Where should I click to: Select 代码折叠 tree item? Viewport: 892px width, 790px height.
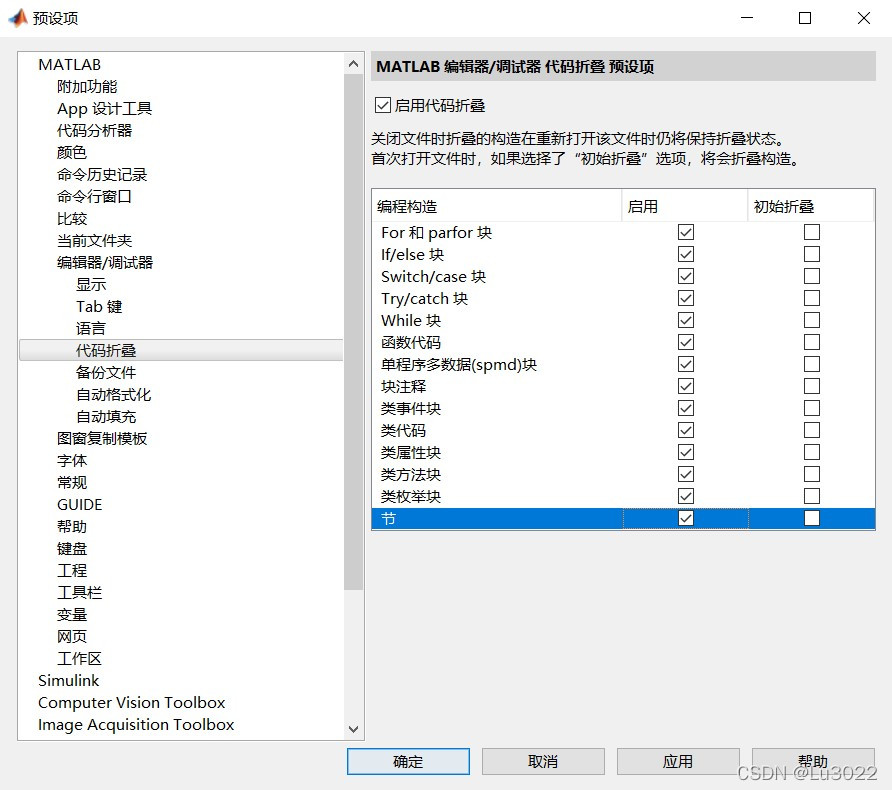pos(181,350)
